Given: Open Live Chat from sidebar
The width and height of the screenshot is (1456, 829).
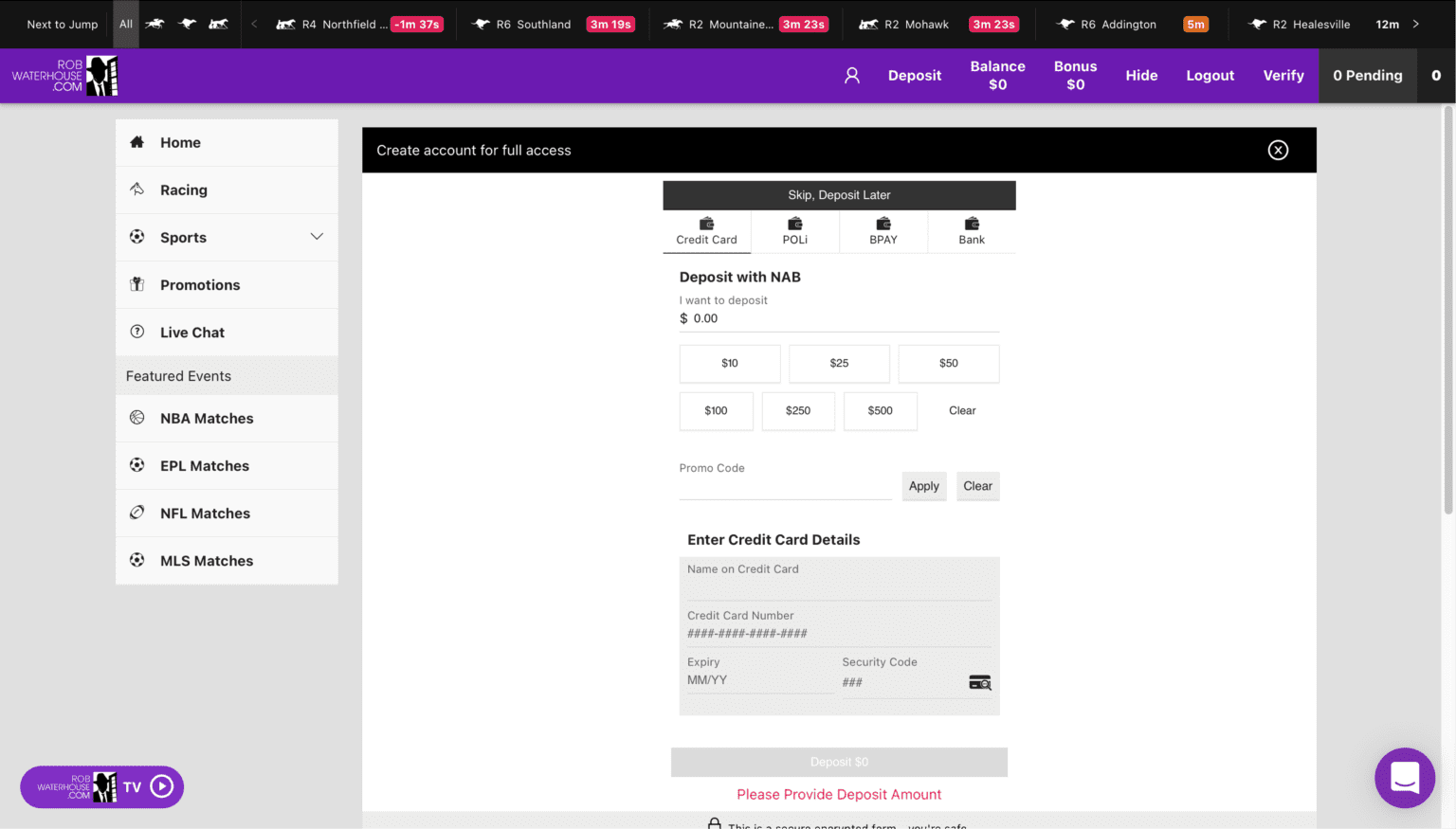Looking at the screenshot, I should coord(227,332).
